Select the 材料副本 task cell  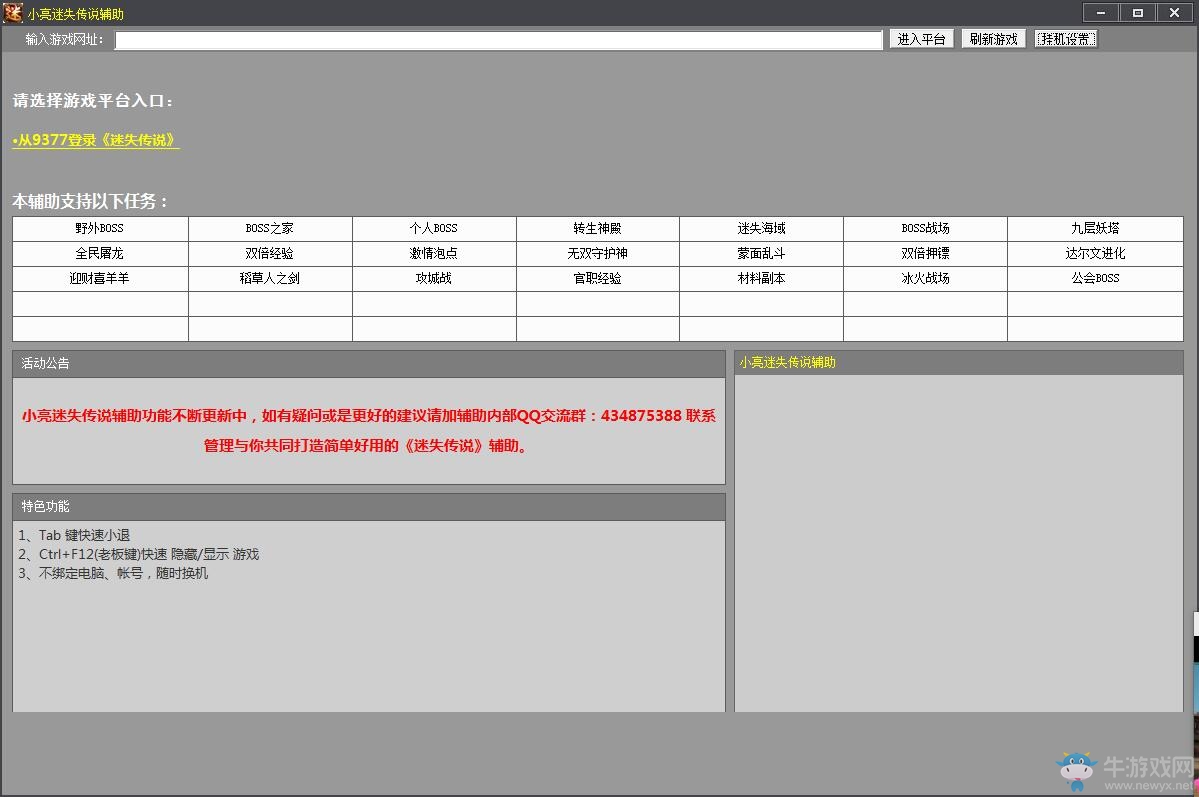[761, 279]
